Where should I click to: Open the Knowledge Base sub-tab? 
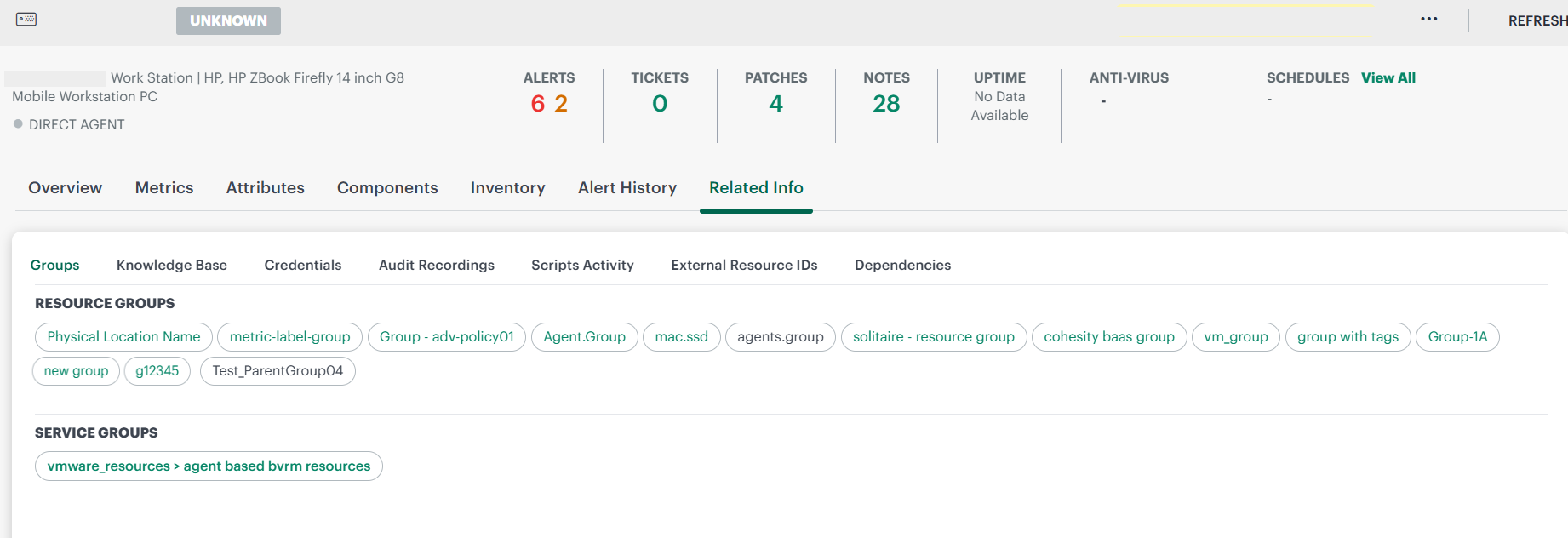click(172, 265)
